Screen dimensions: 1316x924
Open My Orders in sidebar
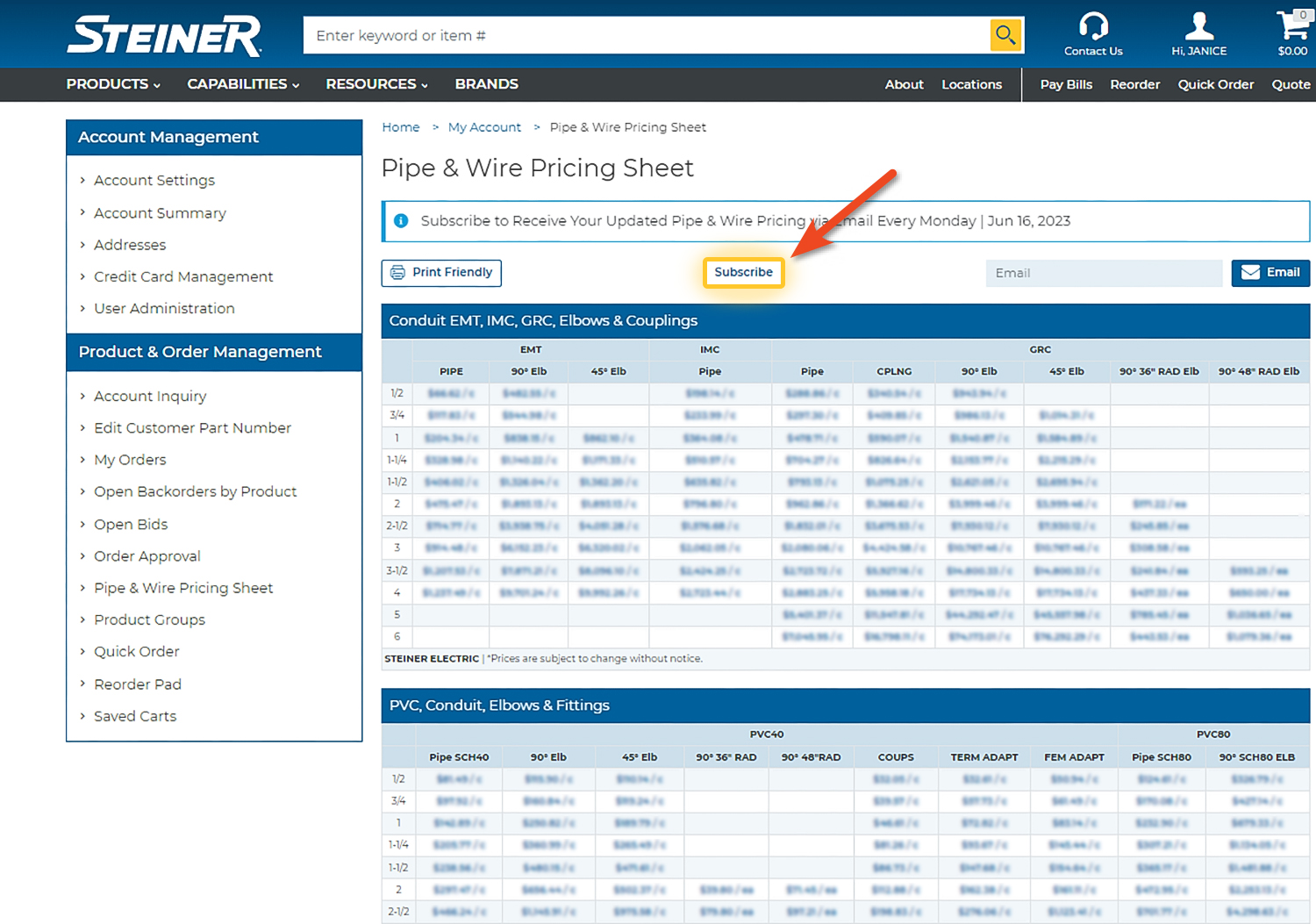[130, 460]
